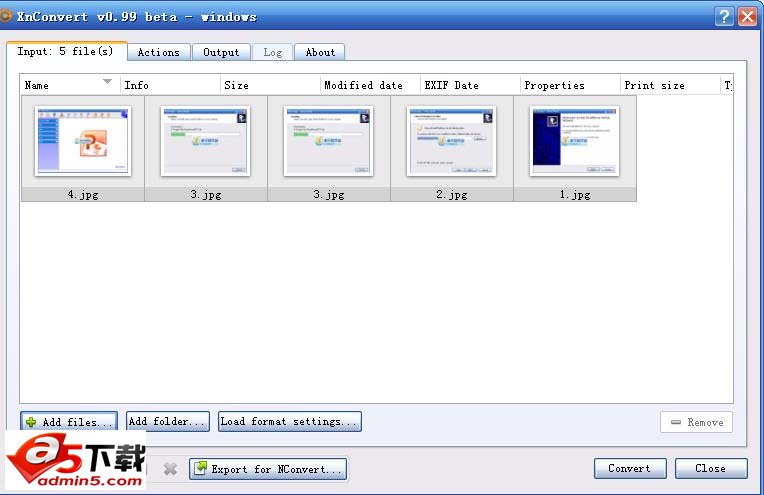764x495 pixels.
Task: Open the Output tab
Action: click(221, 52)
